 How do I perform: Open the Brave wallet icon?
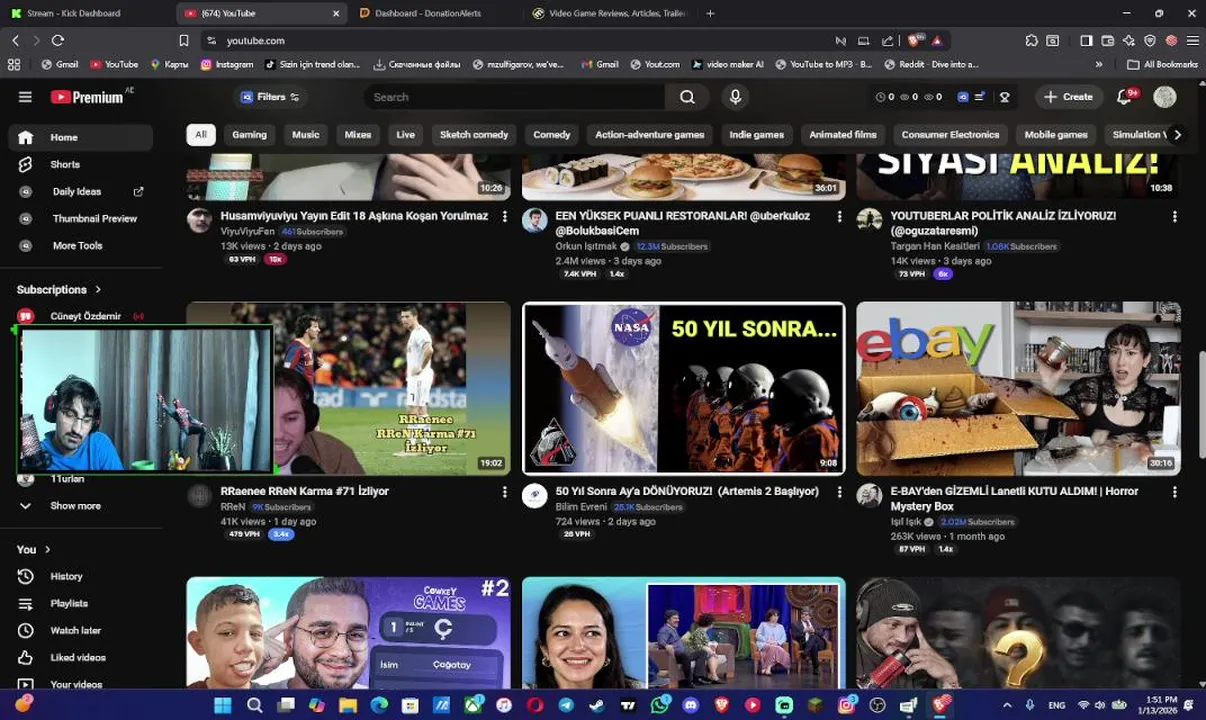click(1108, 41)
